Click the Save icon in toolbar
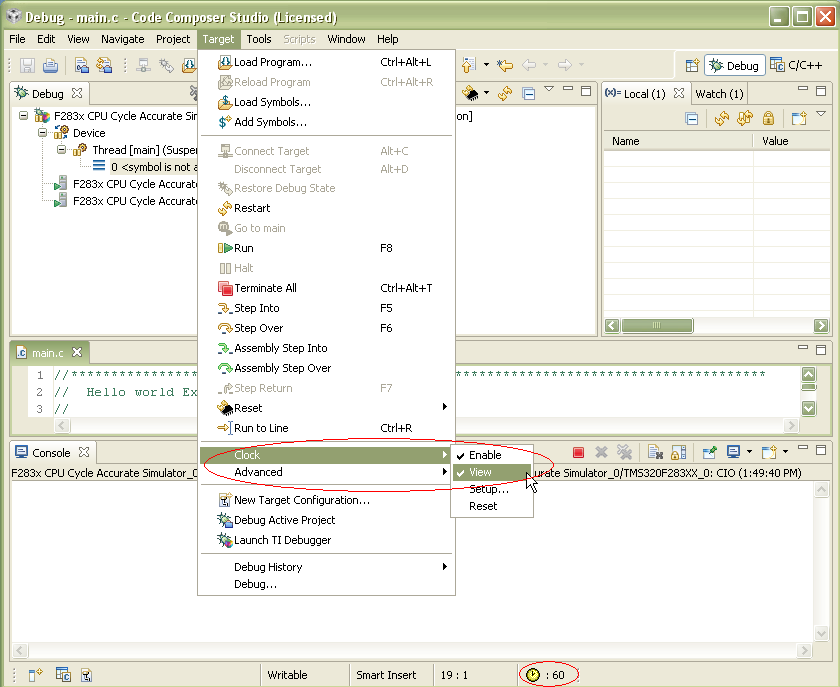This screenshot has height=687, width=840. [27, 65]
